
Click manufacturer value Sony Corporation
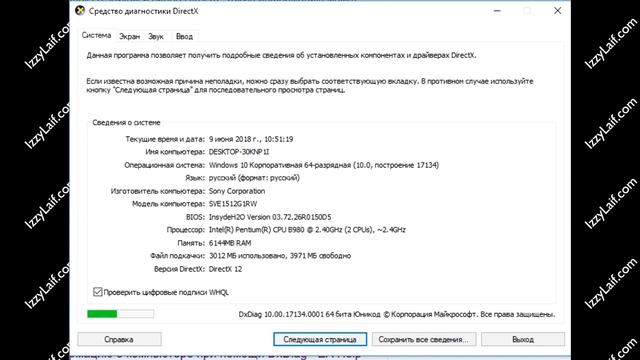point(237,191)
